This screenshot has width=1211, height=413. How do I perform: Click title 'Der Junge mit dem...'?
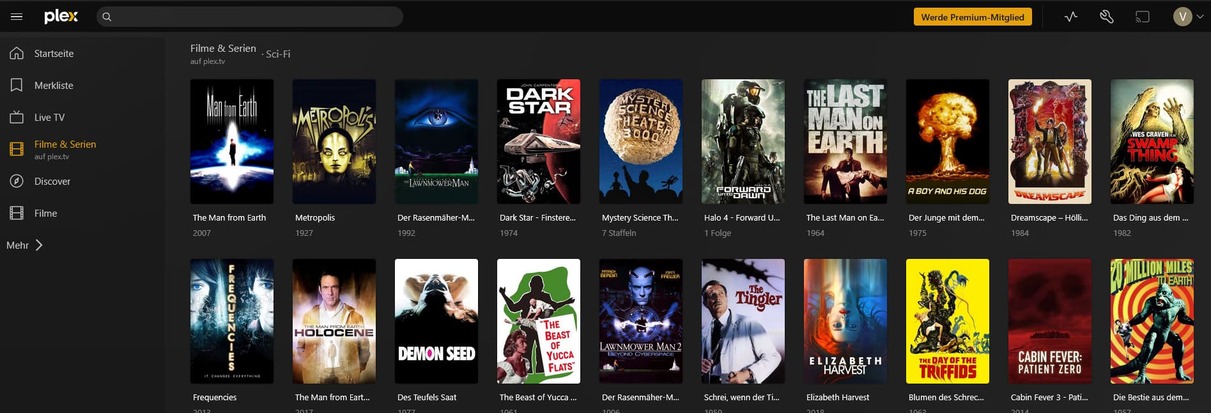point(946,217)
